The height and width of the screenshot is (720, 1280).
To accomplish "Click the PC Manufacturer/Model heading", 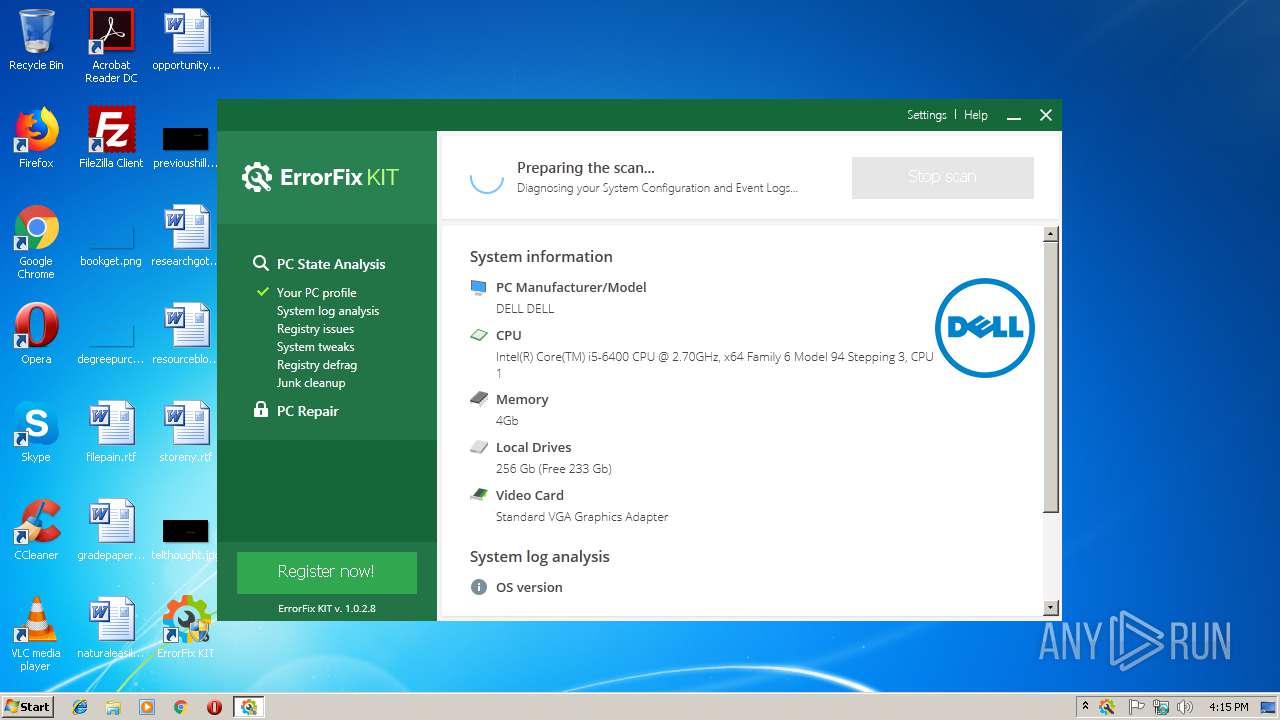I will tap(571, 287).
